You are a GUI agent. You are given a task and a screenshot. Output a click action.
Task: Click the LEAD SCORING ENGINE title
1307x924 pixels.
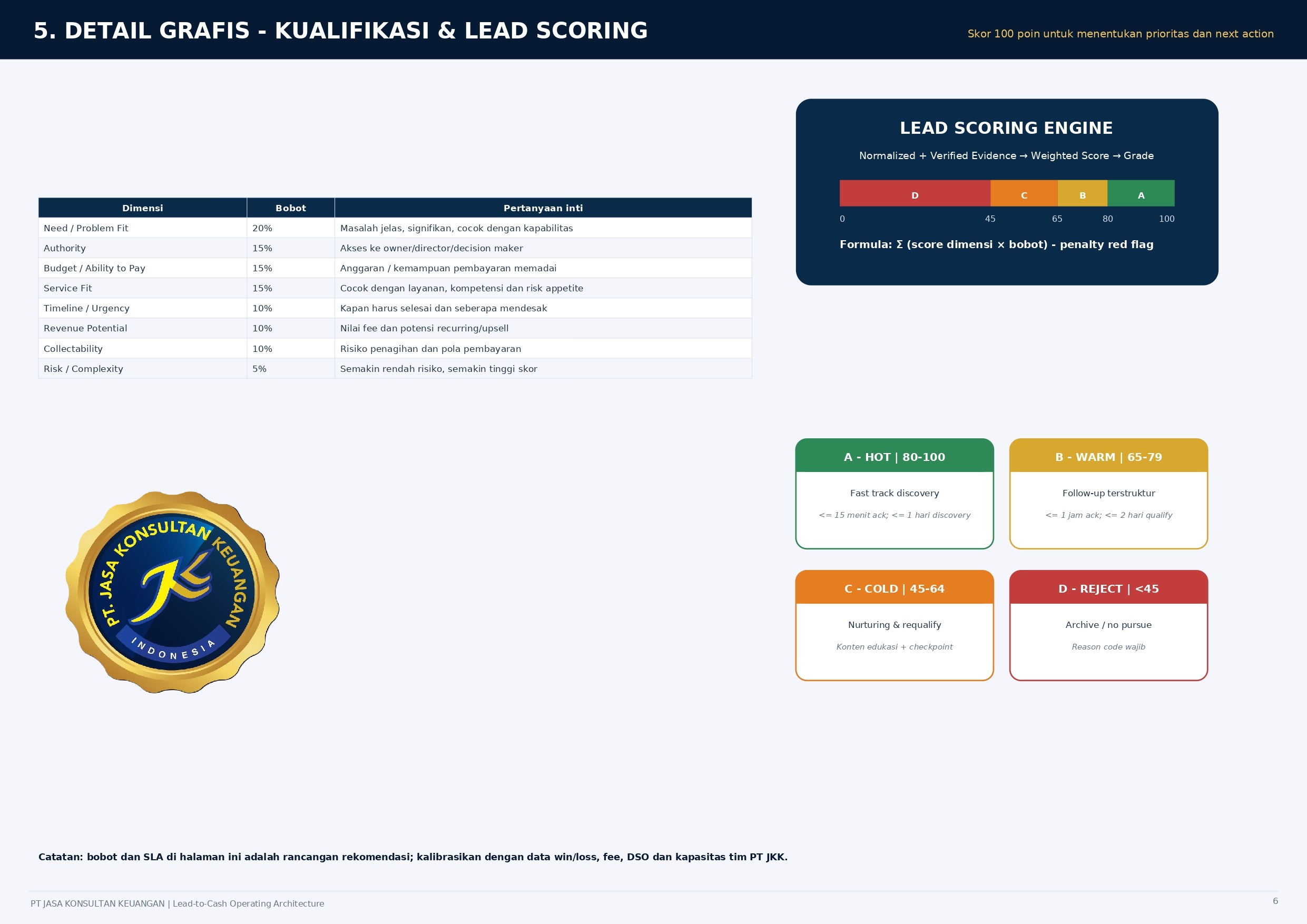pyautogui.click(x=1006, y=128)
